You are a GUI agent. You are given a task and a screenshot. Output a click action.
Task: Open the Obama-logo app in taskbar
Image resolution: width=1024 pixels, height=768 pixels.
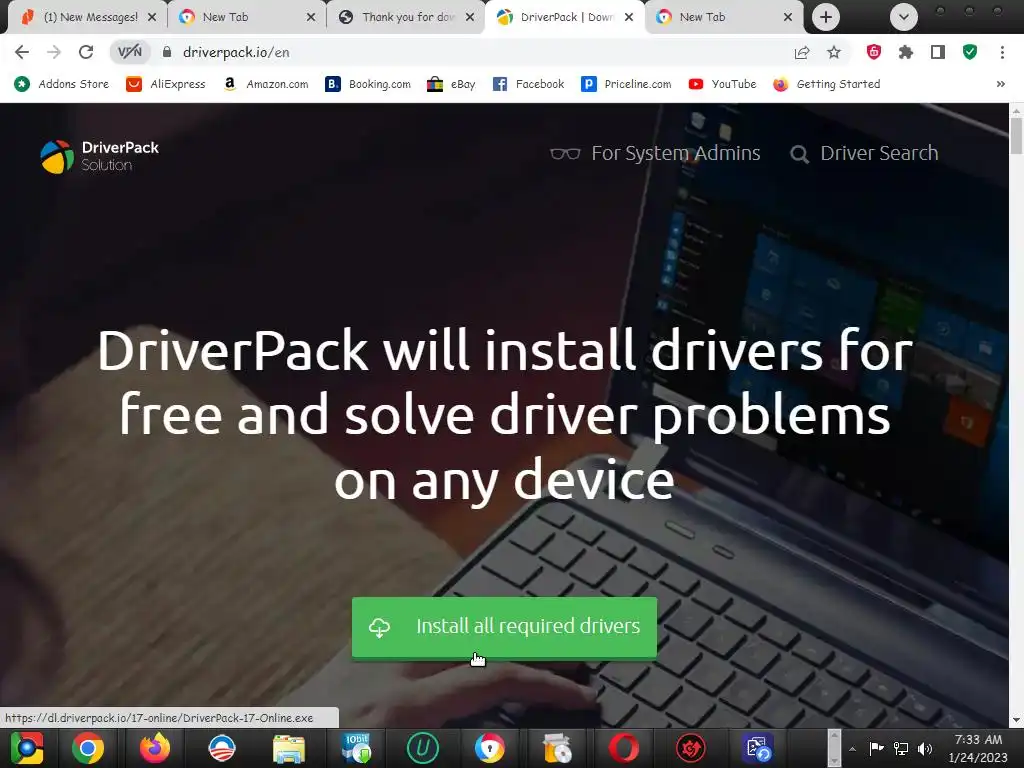pos(221,748)
